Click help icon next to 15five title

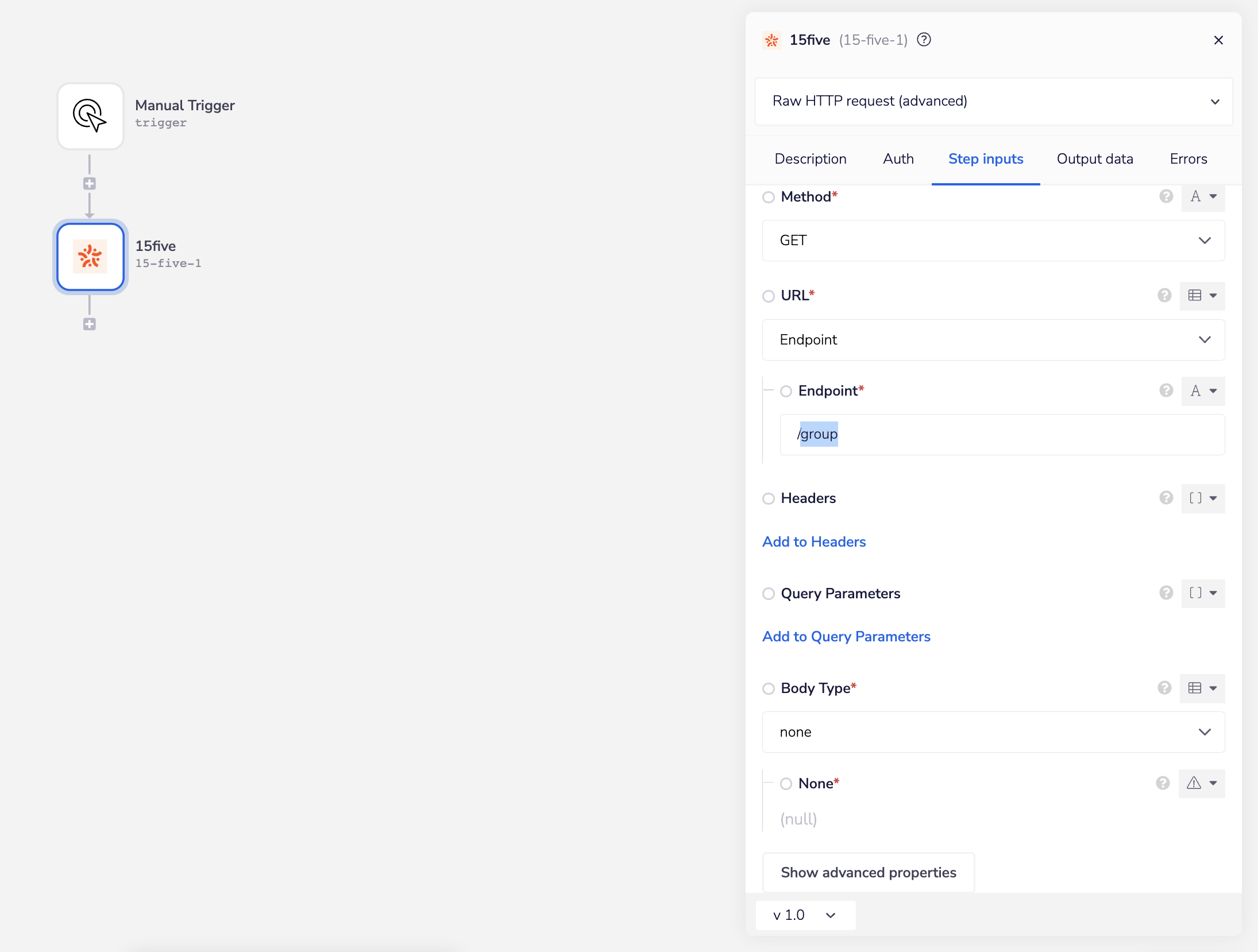(x=924, y=40)
